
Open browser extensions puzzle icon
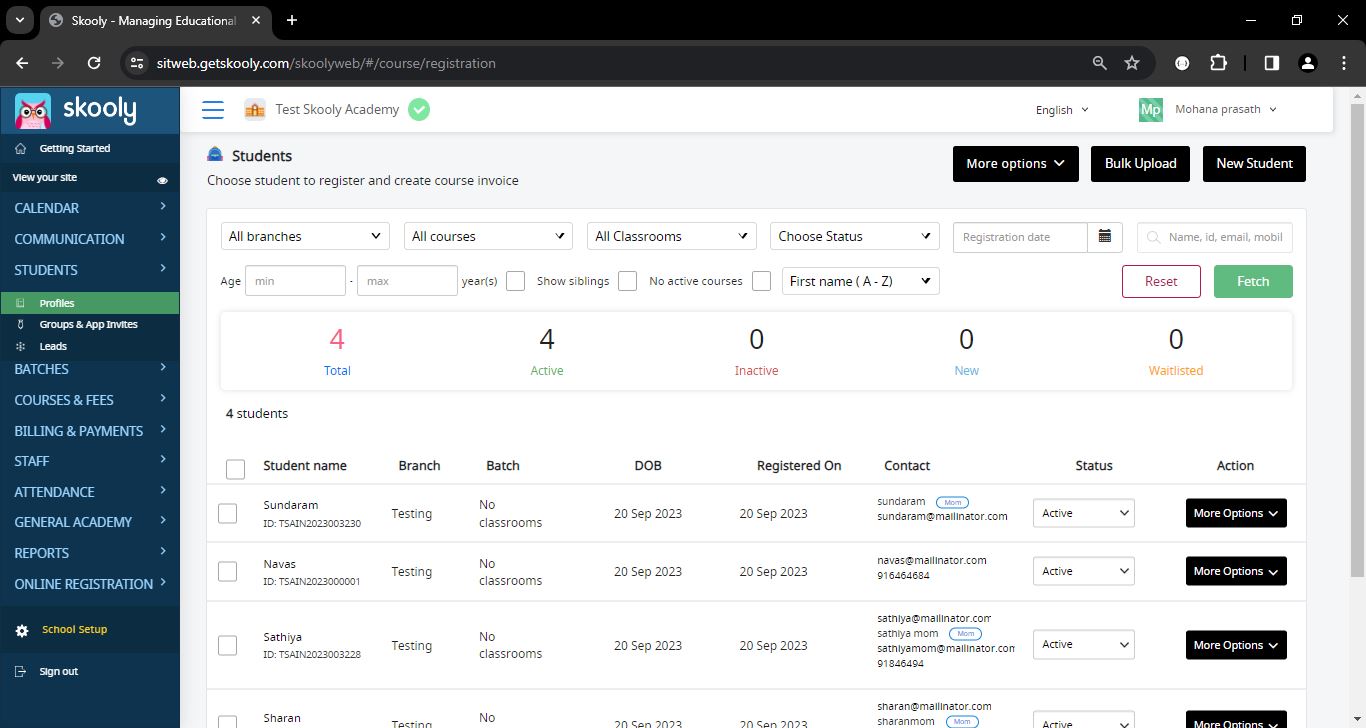pos(1218,63)
